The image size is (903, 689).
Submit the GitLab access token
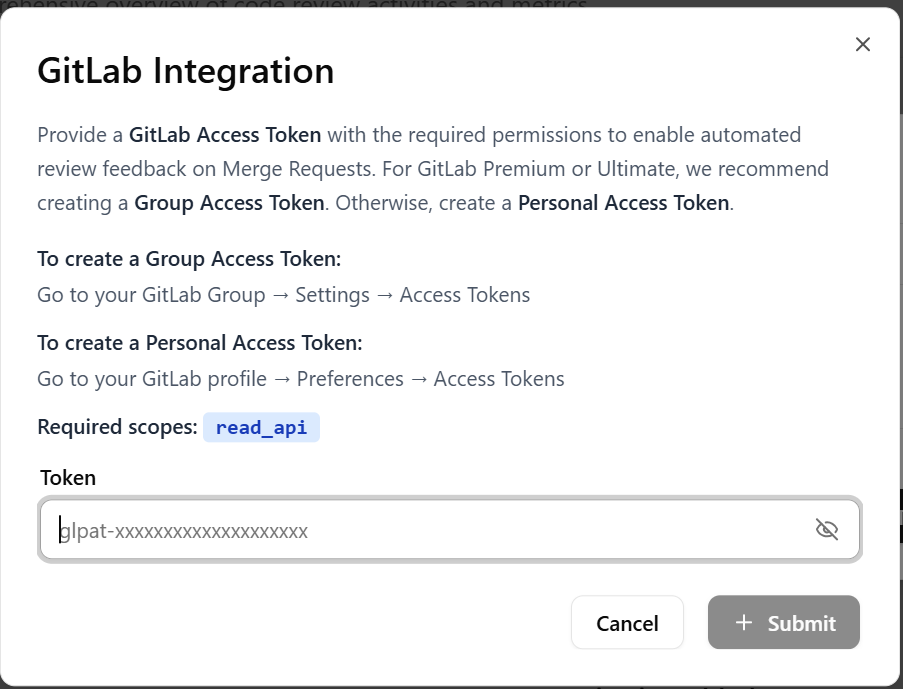tap(784, 623)
